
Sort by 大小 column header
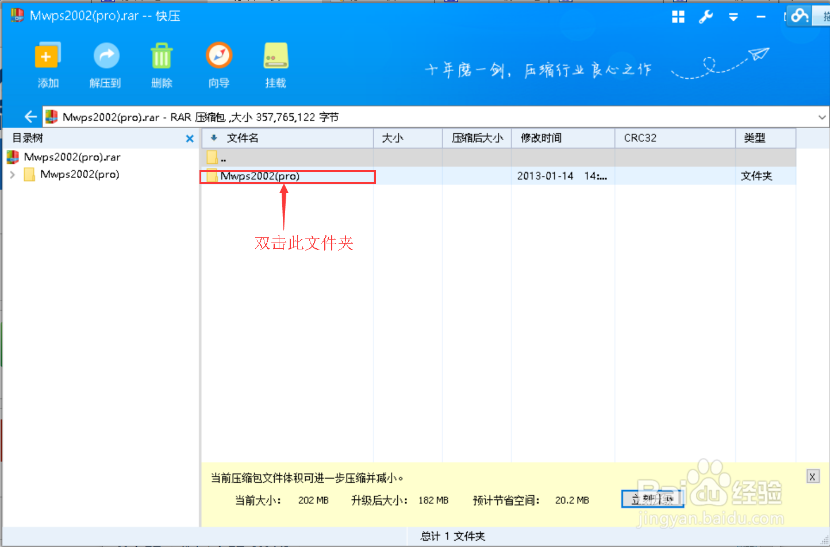pyautogui.click(x=408, y=138)
